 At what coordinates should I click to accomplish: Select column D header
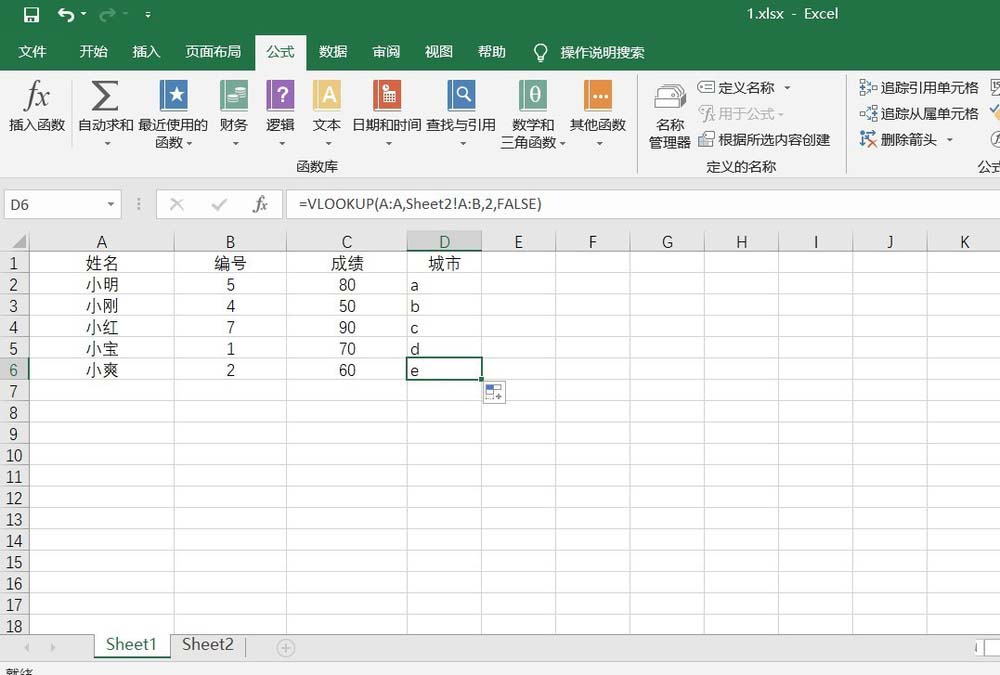tap(445, 242)
